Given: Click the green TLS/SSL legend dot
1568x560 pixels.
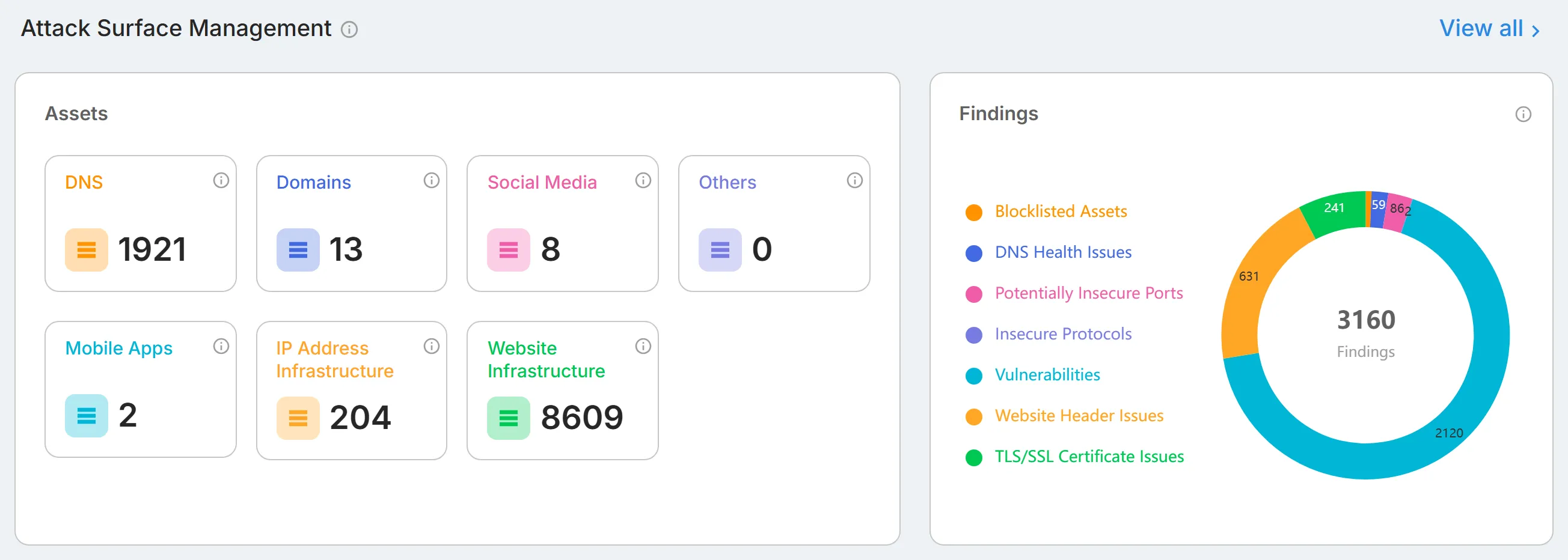Looking at the screenshot, I should click(x=974, y=457).
